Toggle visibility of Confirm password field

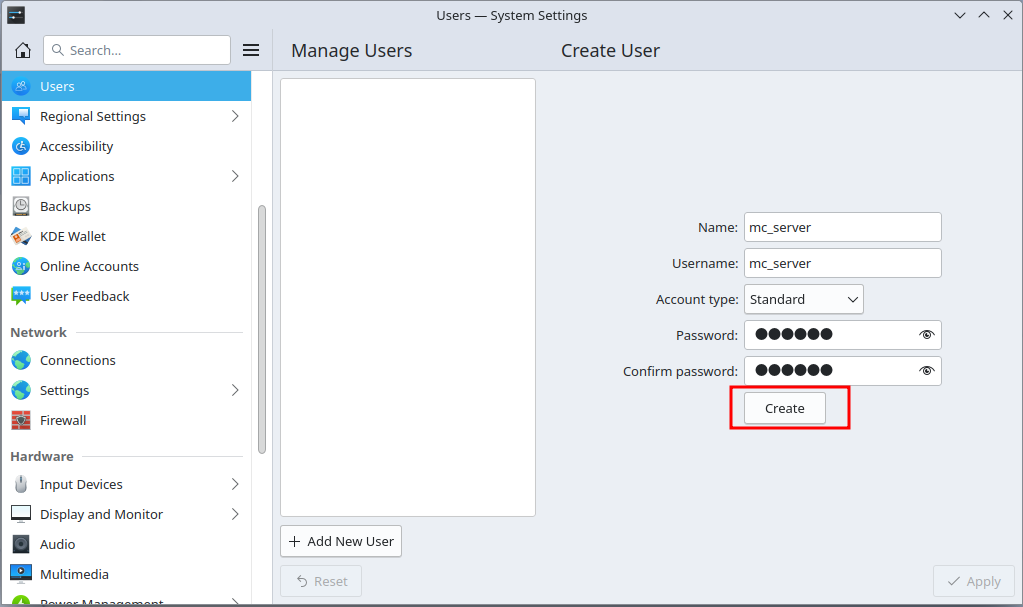926,371
